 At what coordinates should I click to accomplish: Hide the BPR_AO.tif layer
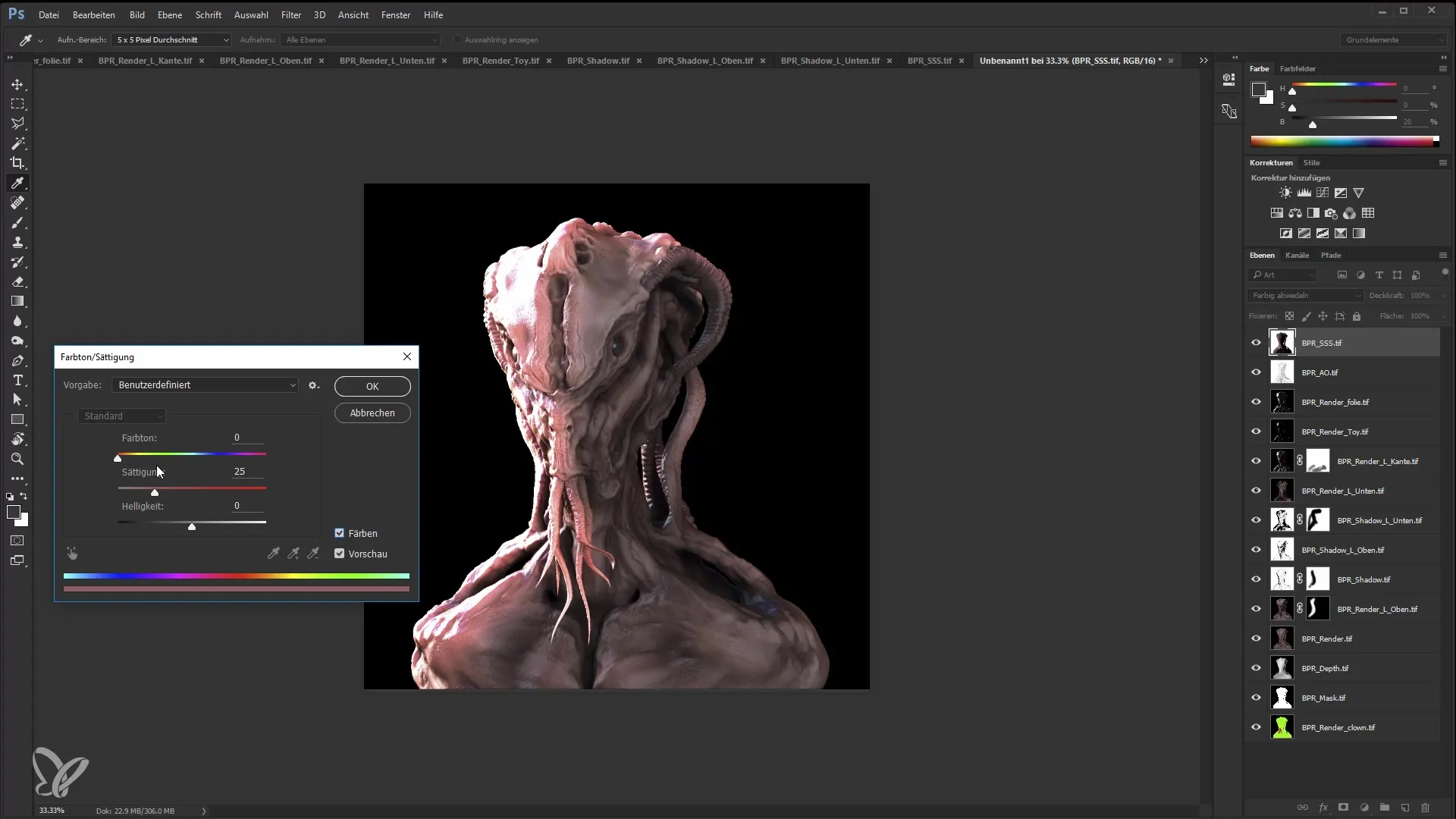[1256, 372]
